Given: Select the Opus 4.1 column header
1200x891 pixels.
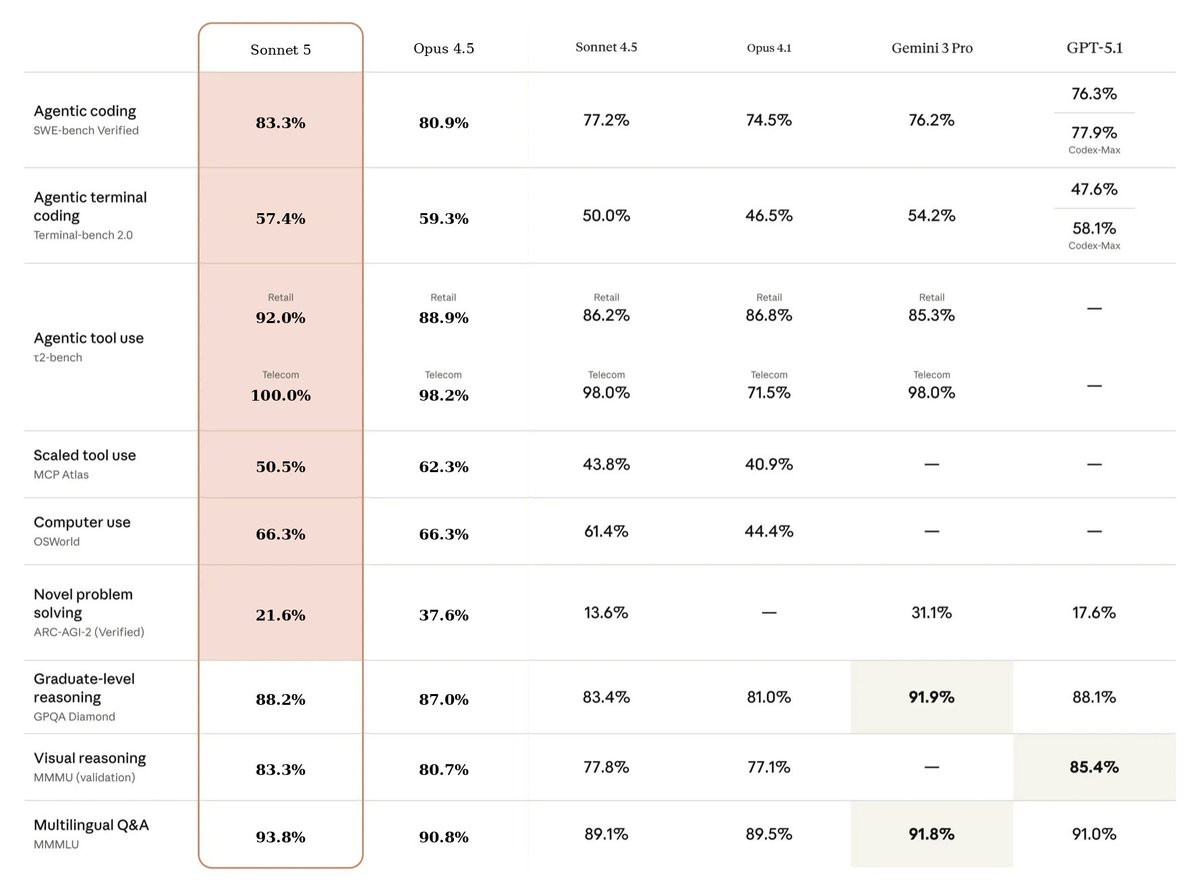Looking at the screenshot, I should (x=769, y=48).
